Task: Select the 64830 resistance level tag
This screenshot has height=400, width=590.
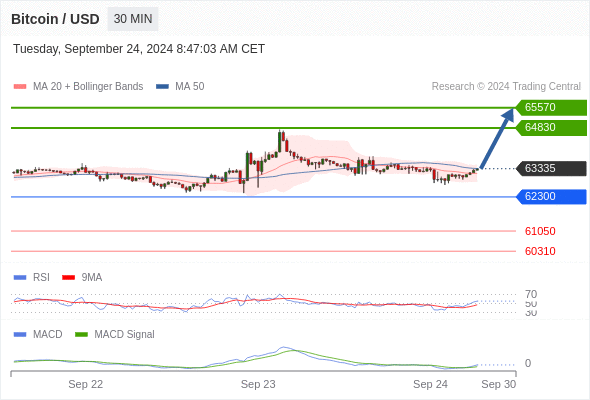Action: pos(551,128)
